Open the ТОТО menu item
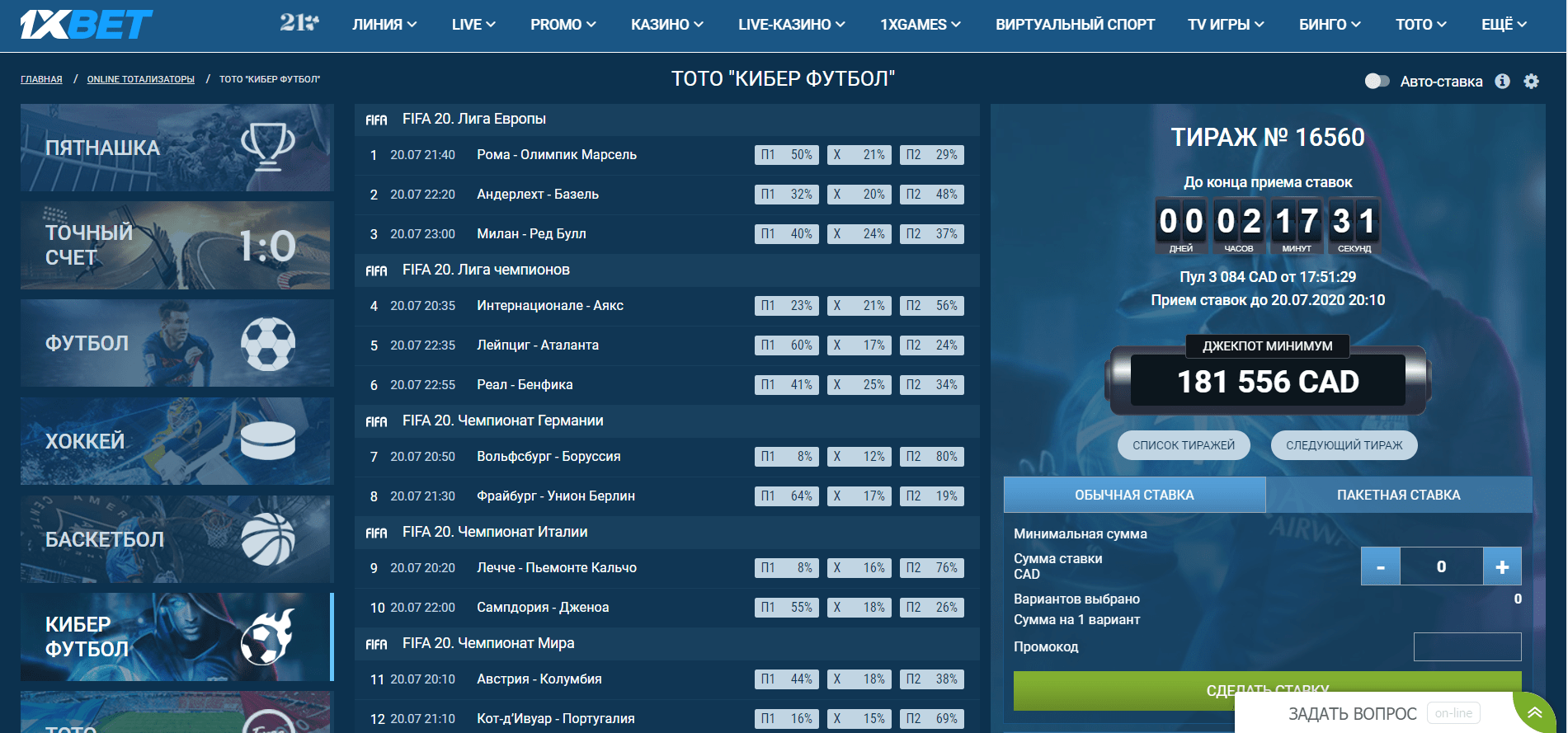The width and height of the screenshot is (1568, 733). (x=1421, y=25)
